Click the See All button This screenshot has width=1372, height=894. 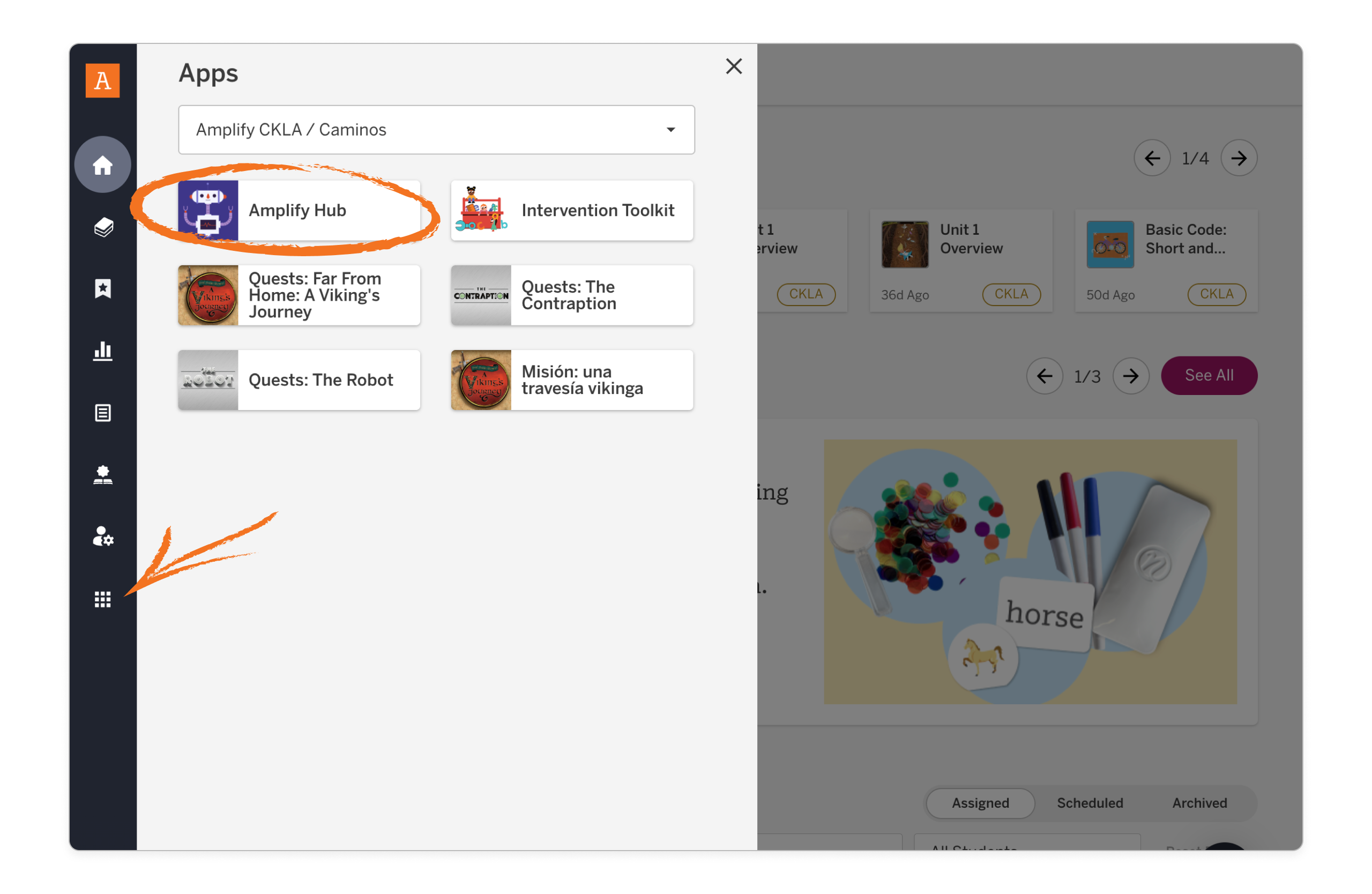(1209, 375)
